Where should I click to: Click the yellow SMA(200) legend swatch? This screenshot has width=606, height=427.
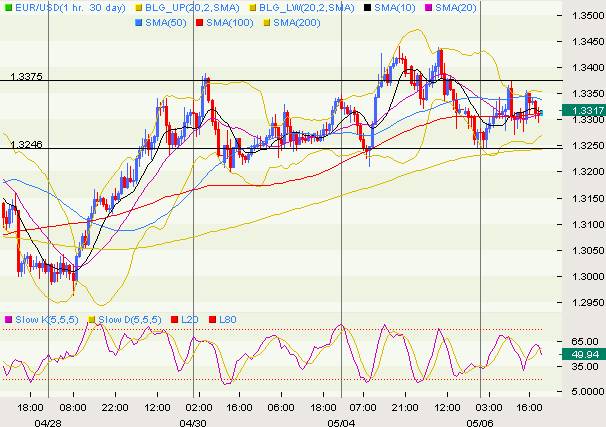(266, 23)
